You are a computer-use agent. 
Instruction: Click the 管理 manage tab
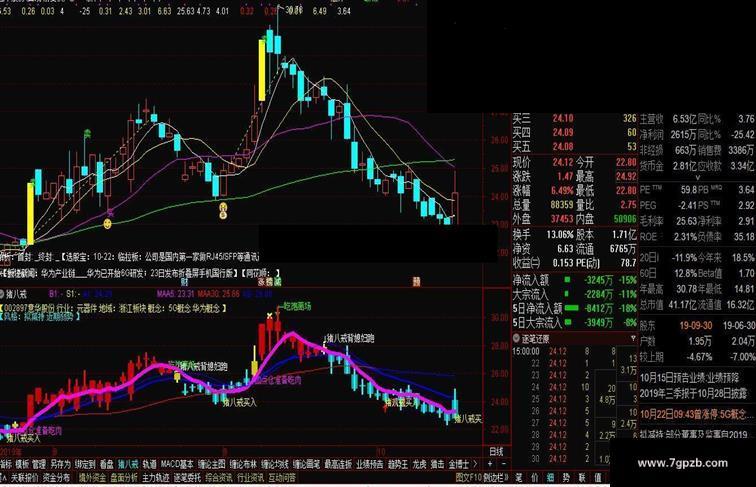(39, 464)
